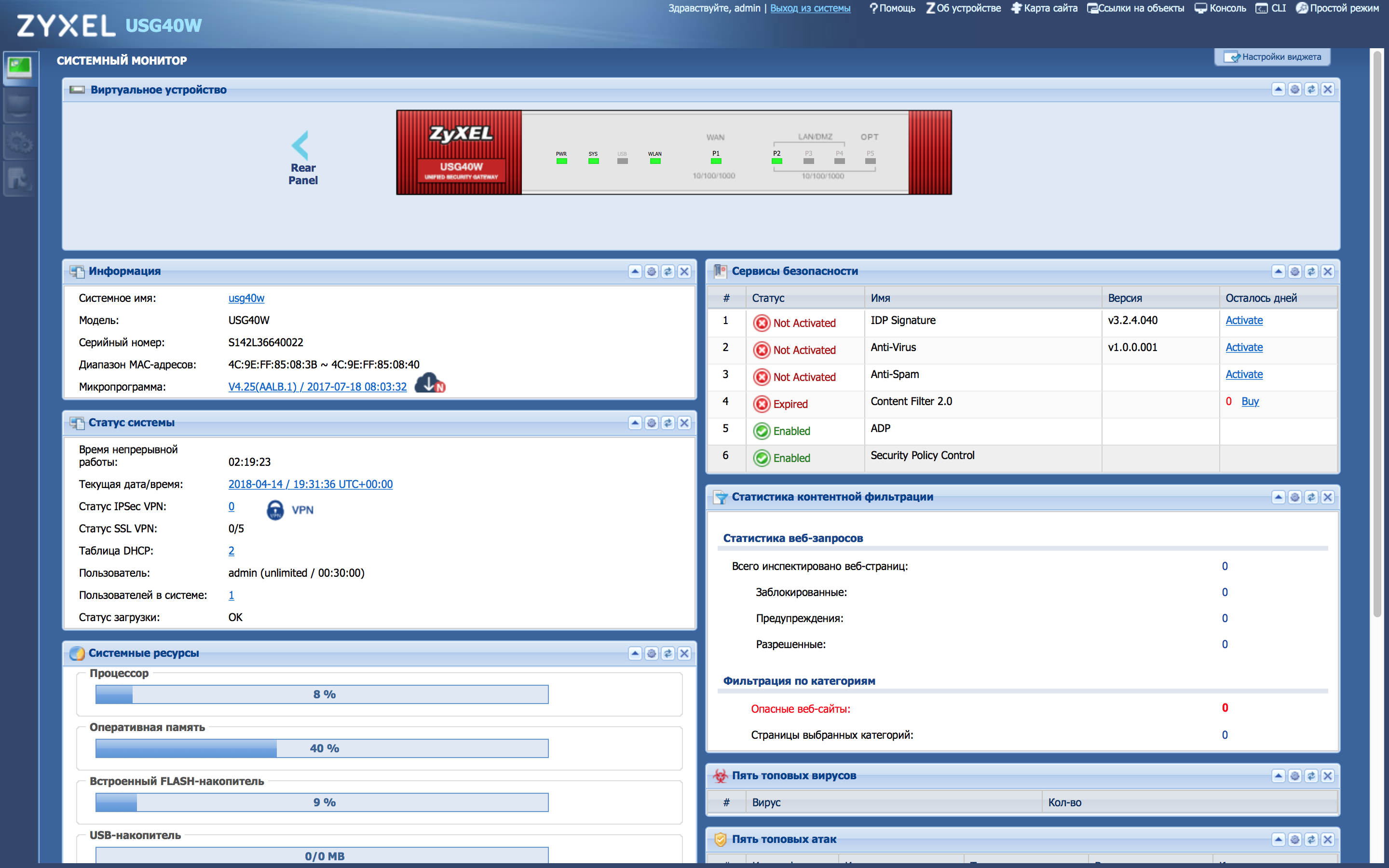The width and height of the screenshot is (1389, 868).
Task: Click the Оперативная память 40 % bar
Action: (322, 748)
